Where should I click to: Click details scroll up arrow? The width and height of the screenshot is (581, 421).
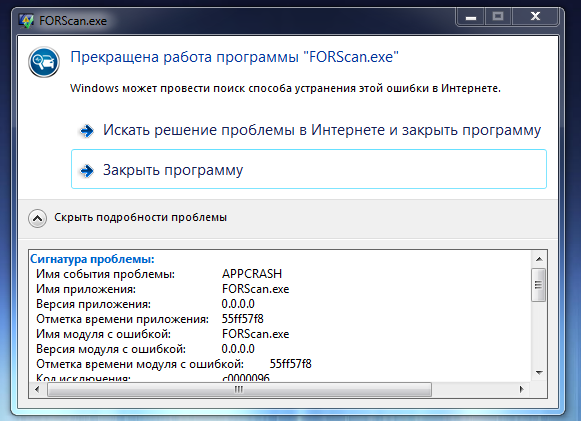pyautogui.click(x=539, y=259)
